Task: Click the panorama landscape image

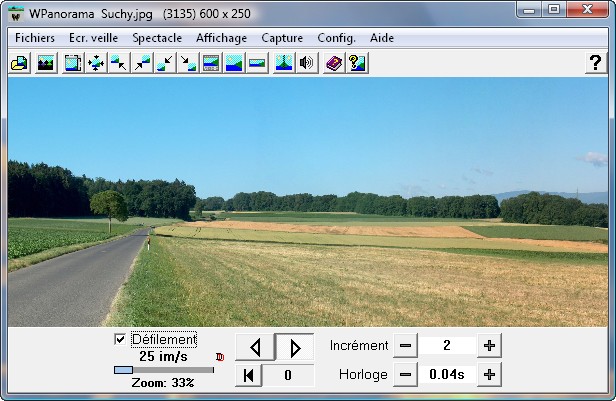Action: pos(308,202)
